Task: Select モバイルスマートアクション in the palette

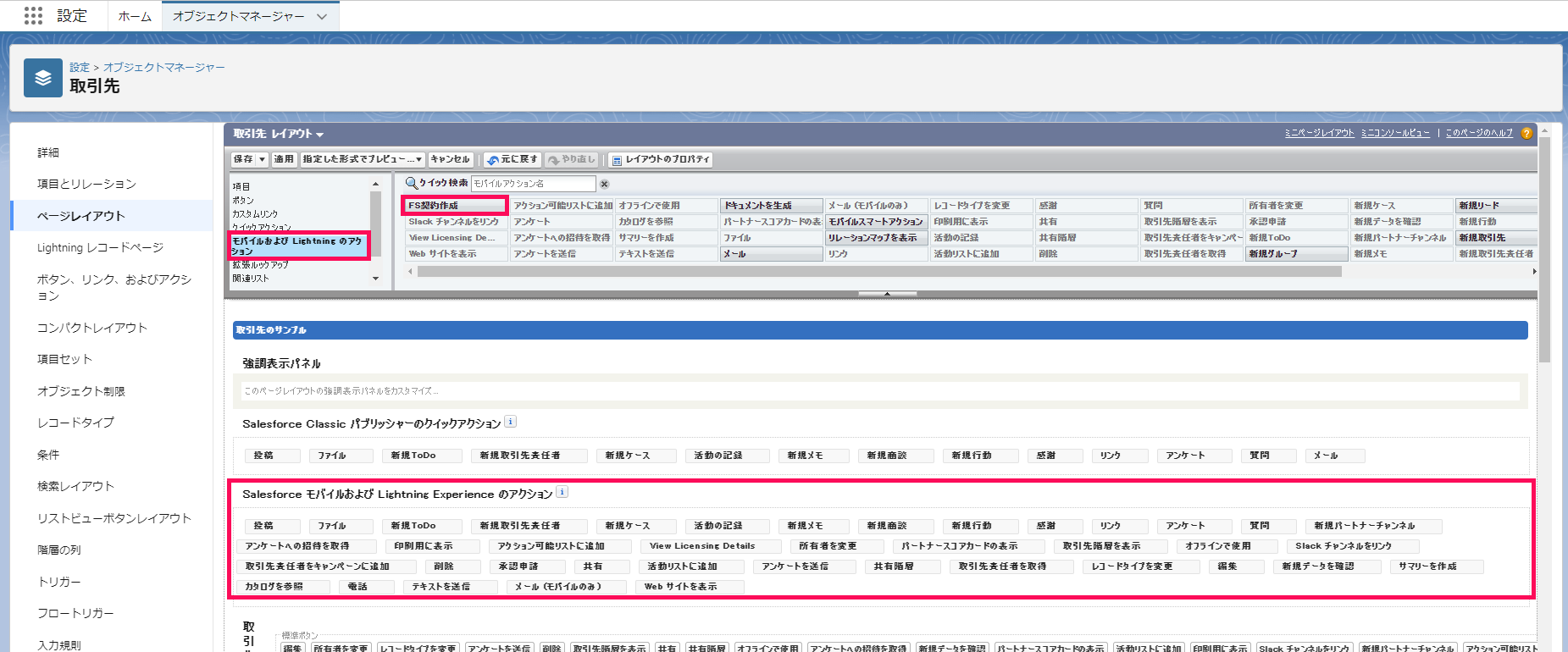Action: [877, 222]
